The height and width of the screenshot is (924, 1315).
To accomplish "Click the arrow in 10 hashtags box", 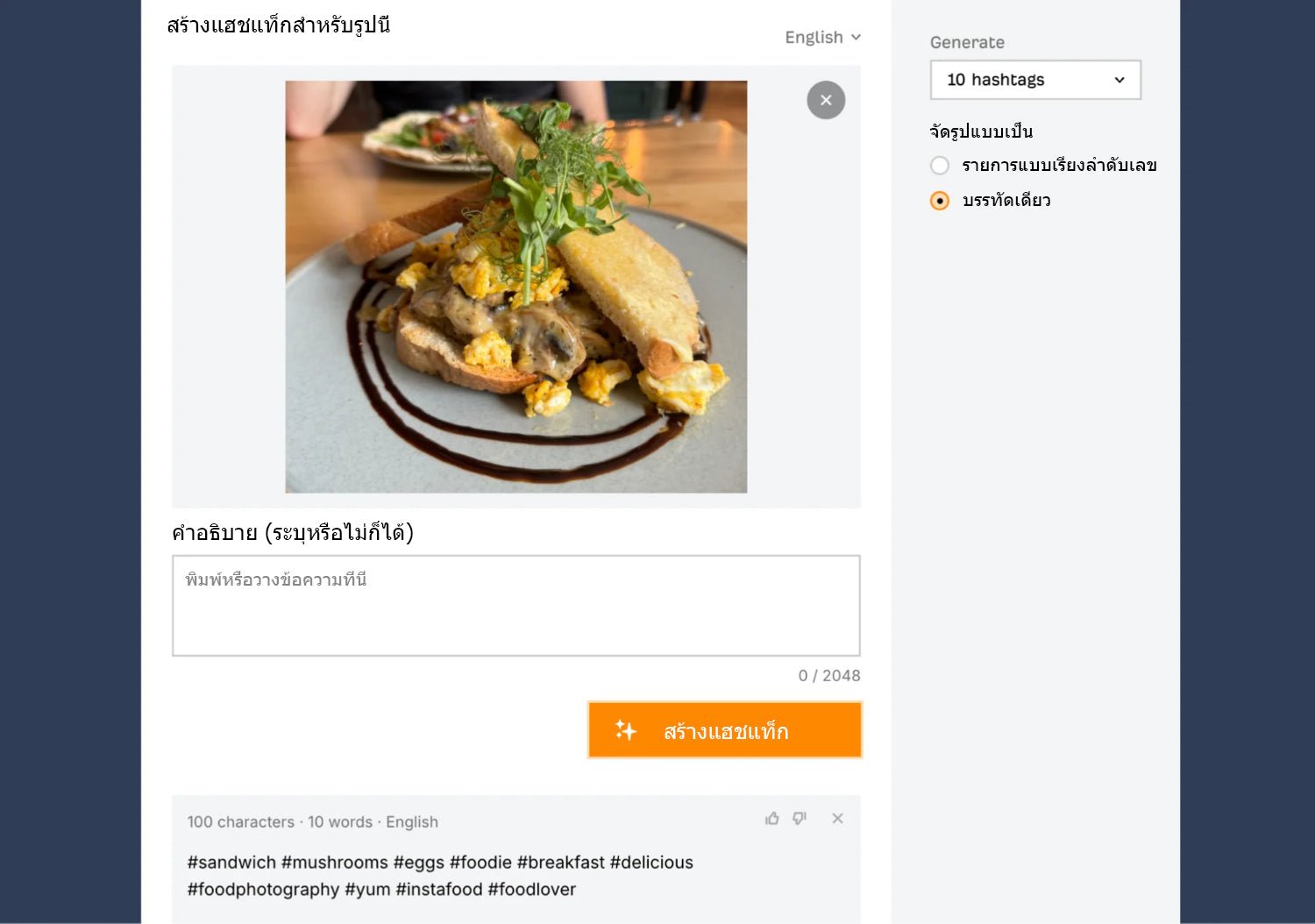I will tap(1120, 80).
